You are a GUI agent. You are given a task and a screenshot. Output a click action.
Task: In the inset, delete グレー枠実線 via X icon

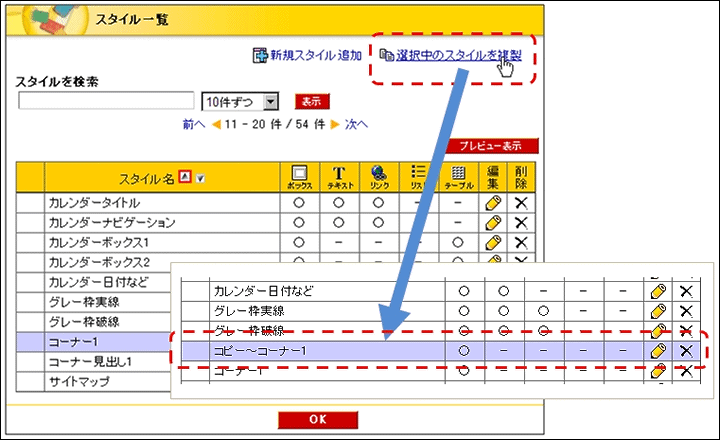click(x=686, y=311)
